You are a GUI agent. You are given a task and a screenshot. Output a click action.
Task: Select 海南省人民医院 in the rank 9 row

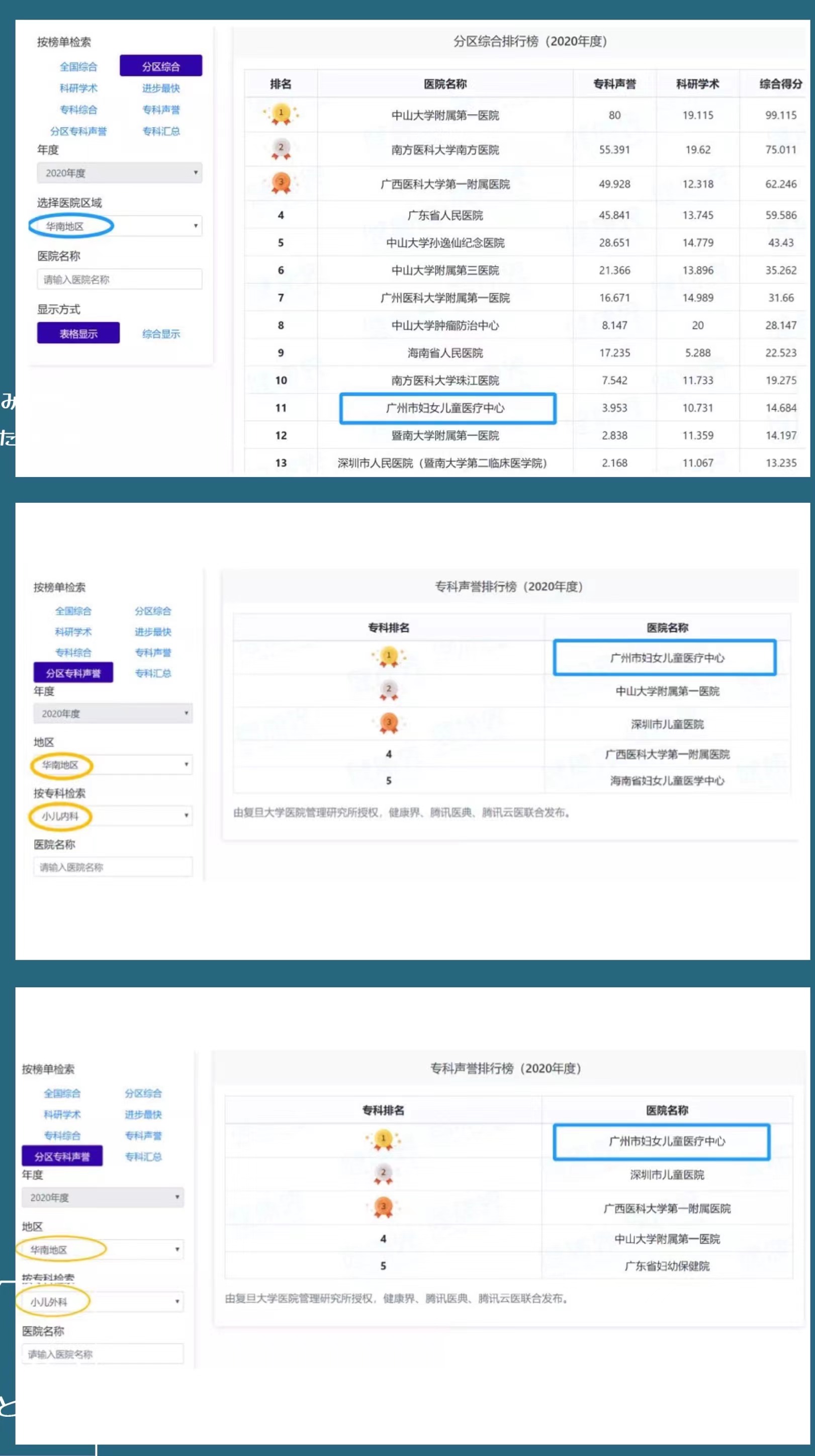(x=445, y=353)
